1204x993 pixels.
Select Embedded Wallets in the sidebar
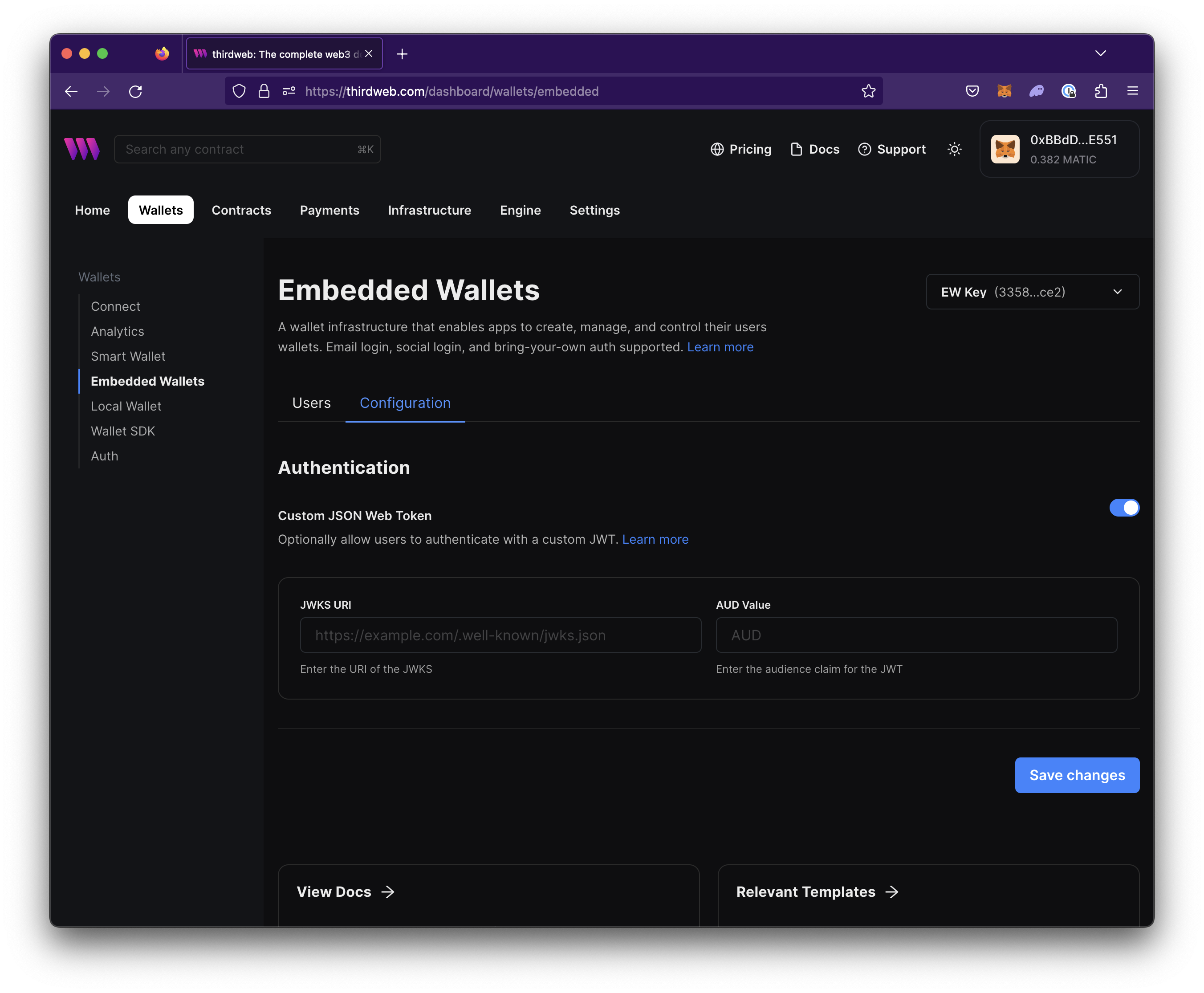(x=147, y=381)
